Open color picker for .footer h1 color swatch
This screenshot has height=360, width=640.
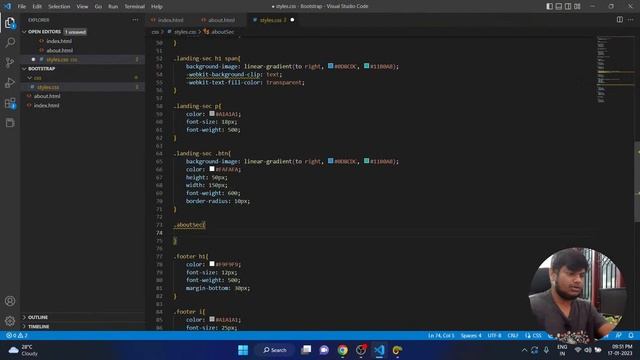[x=212, y=264]
